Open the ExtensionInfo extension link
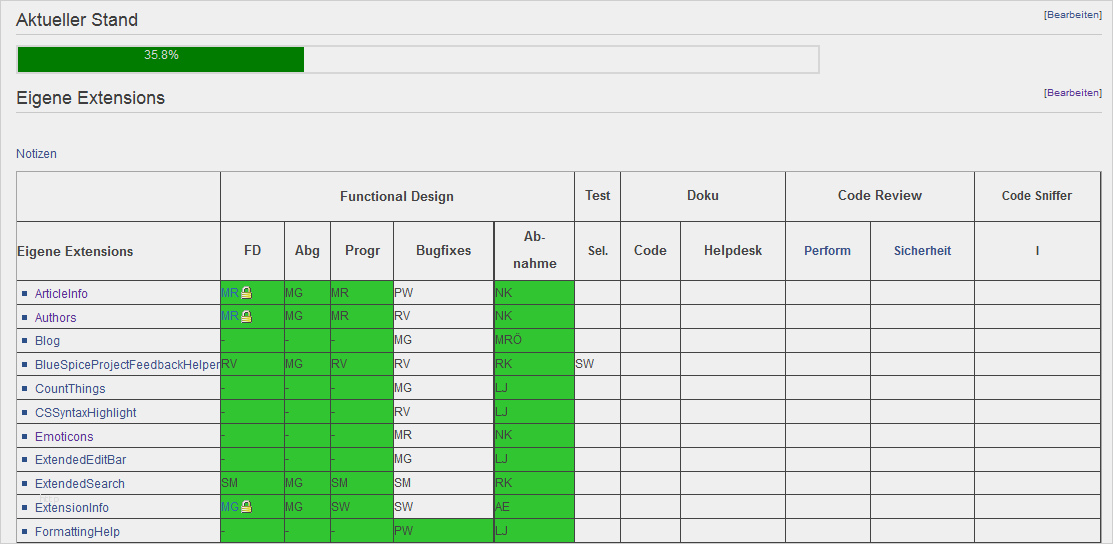 coord(72,508)
